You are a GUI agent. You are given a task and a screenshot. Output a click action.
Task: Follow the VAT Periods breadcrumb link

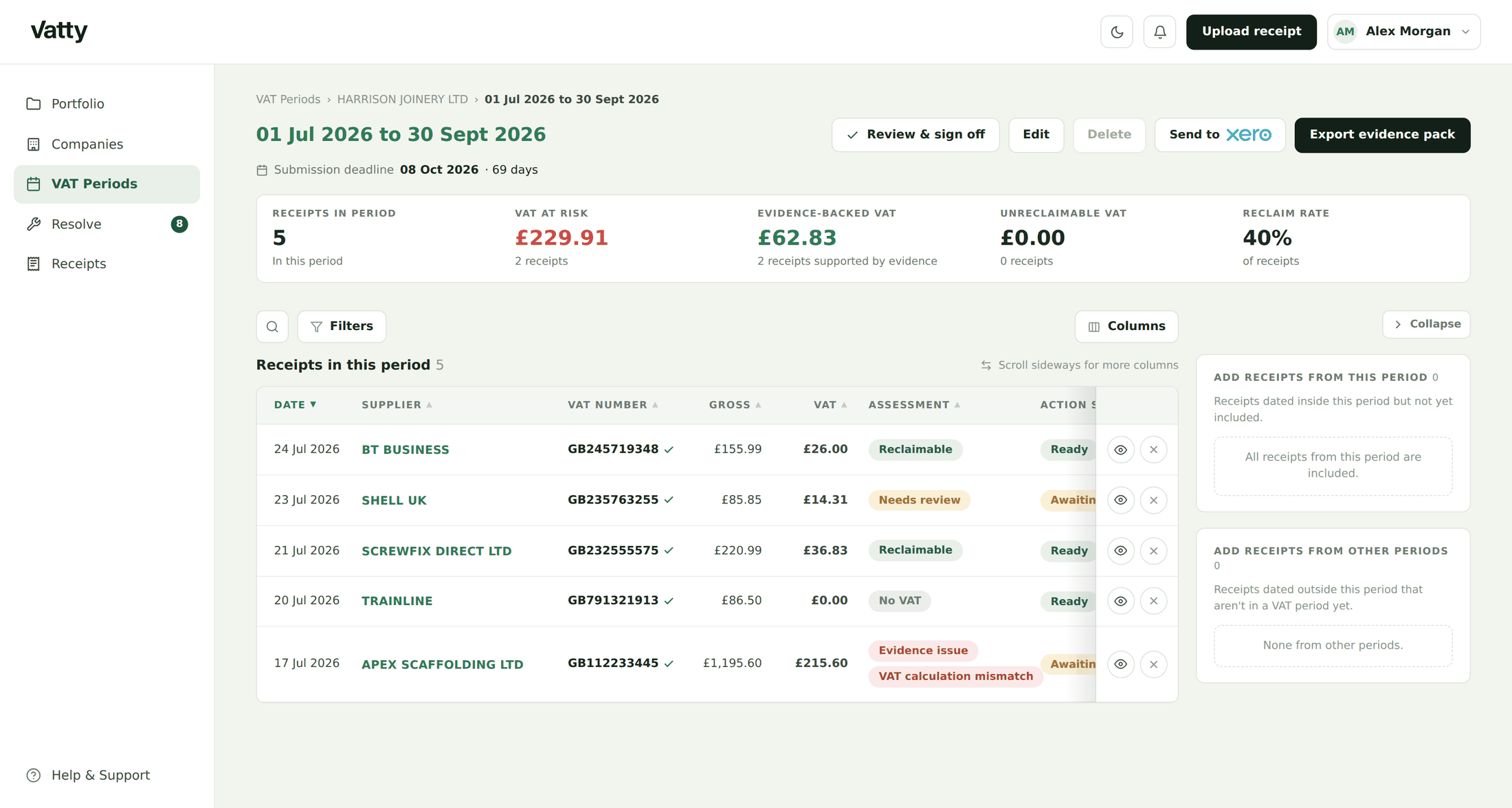[288, 99]
